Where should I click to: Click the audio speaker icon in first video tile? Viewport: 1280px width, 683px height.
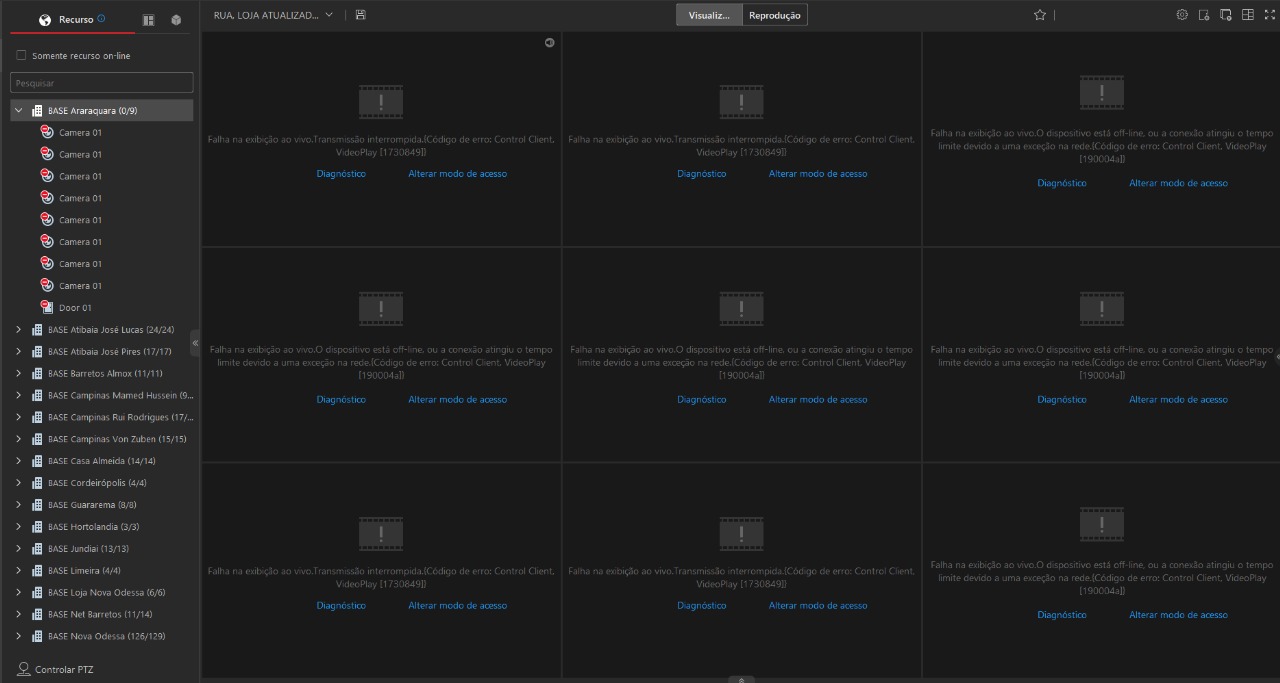click(x=549, y=42)
